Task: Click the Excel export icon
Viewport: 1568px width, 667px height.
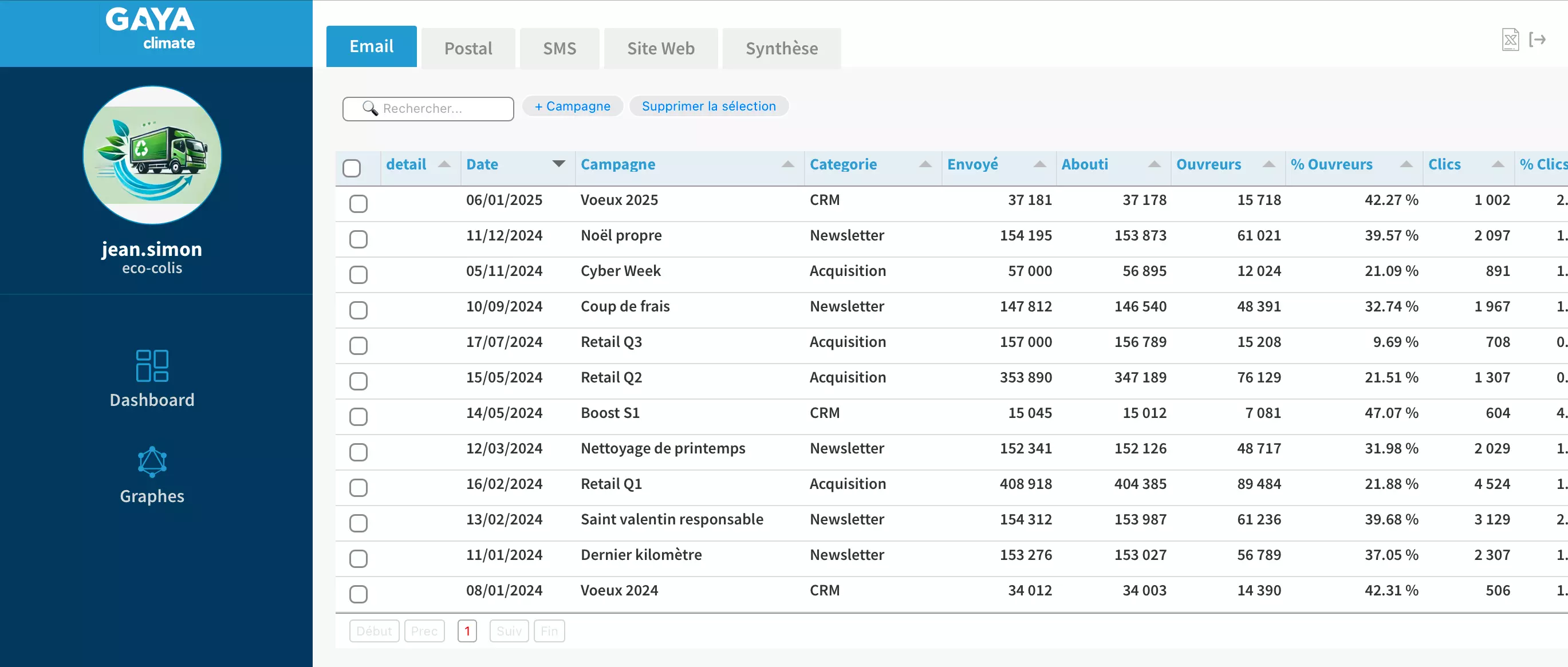Action: 1510,40
